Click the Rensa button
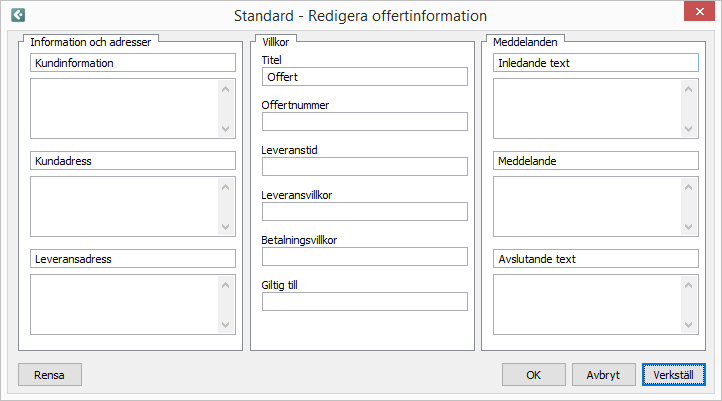 [x=50, y=375]
